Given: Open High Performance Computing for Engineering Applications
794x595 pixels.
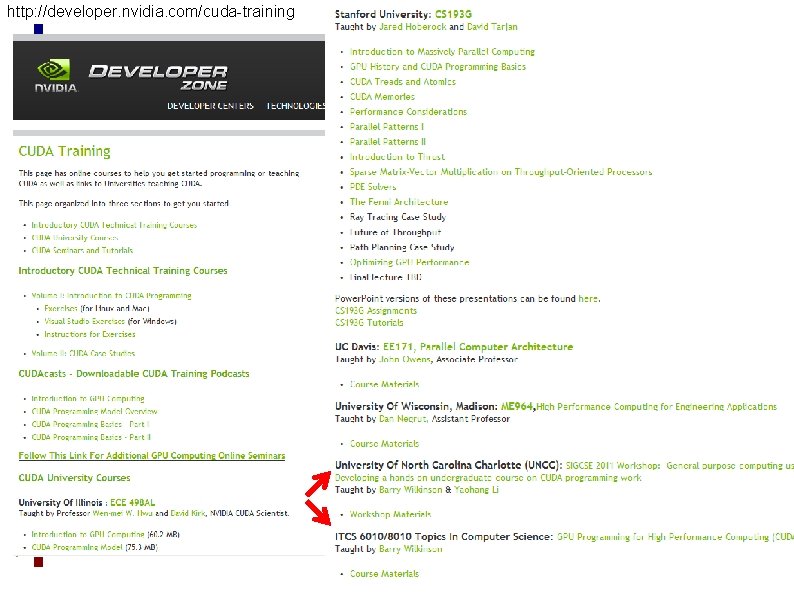Looking at the screenshot, I should 656,407.
